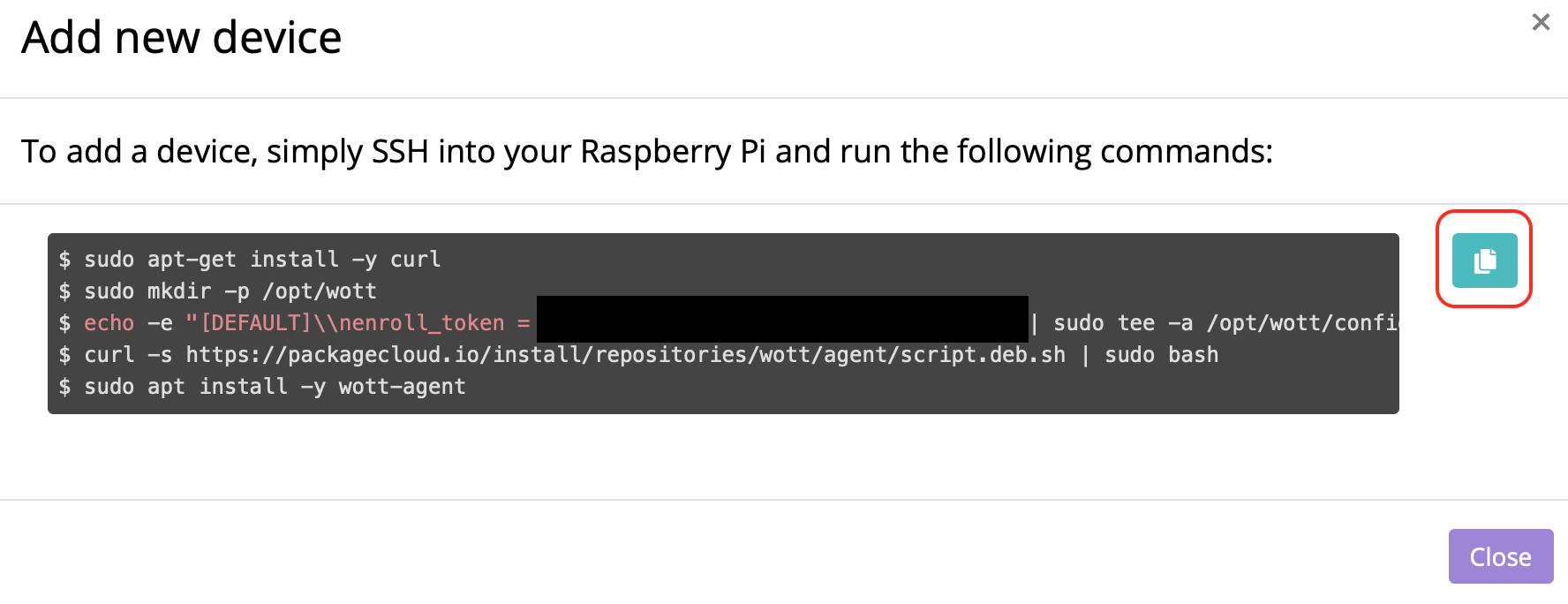The image size is (1568, 604).
Task: Click the "sudo bash" text after the pipe
Action: (1162, 355)
